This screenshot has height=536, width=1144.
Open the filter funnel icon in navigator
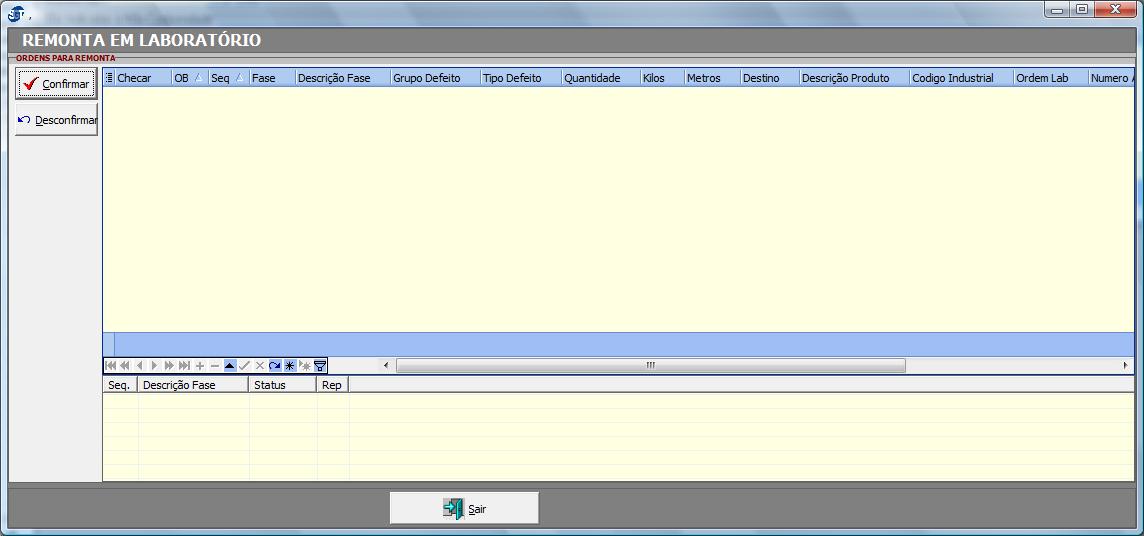(320, 366)
